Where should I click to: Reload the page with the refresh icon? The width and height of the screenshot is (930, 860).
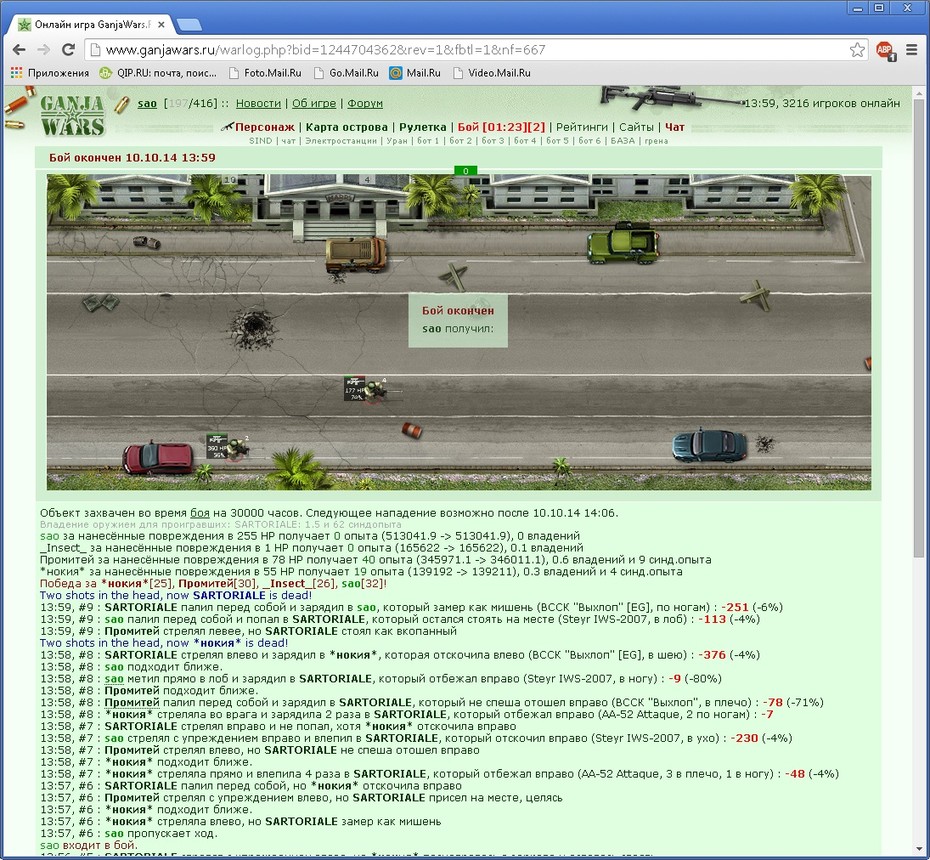(68, 50)
